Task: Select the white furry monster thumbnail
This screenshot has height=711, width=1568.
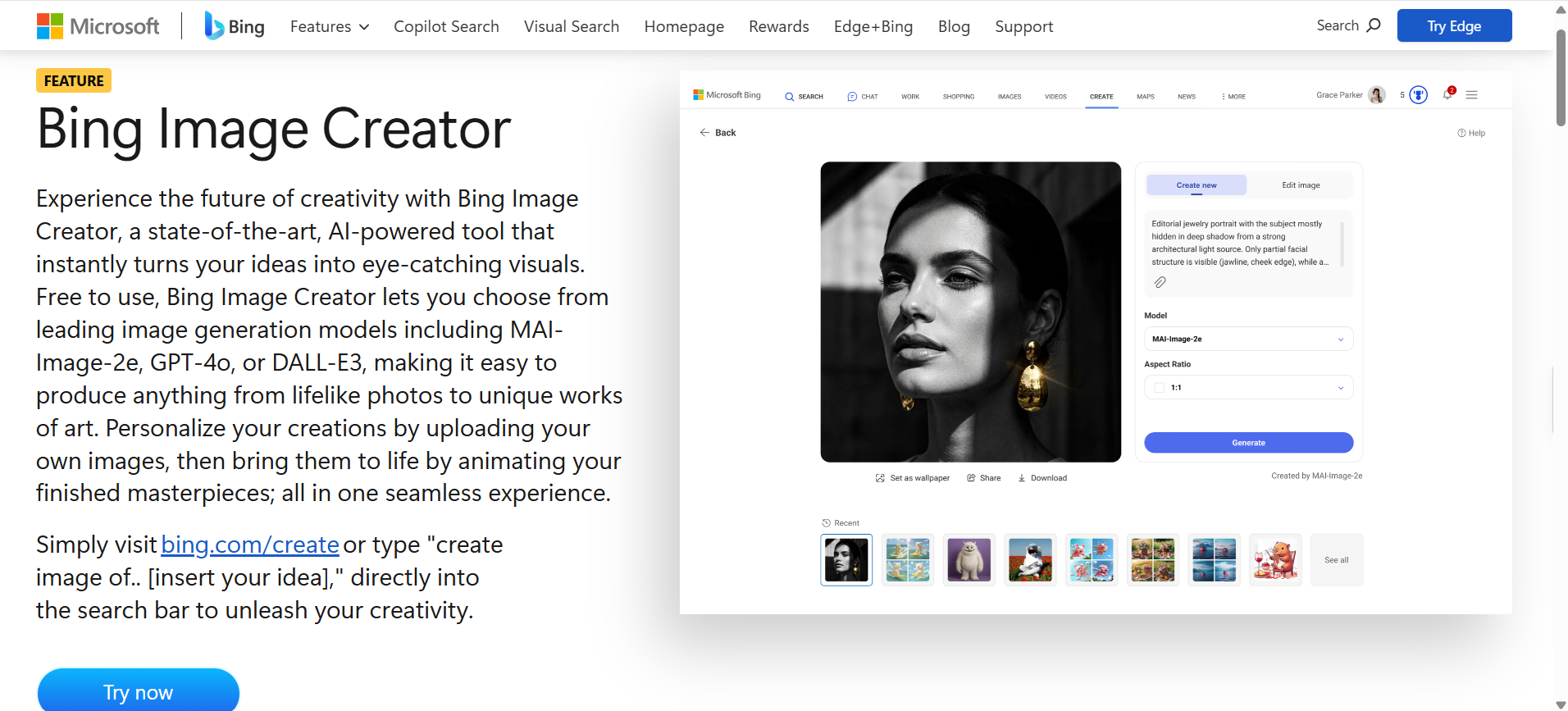Action: coord(969,560)
